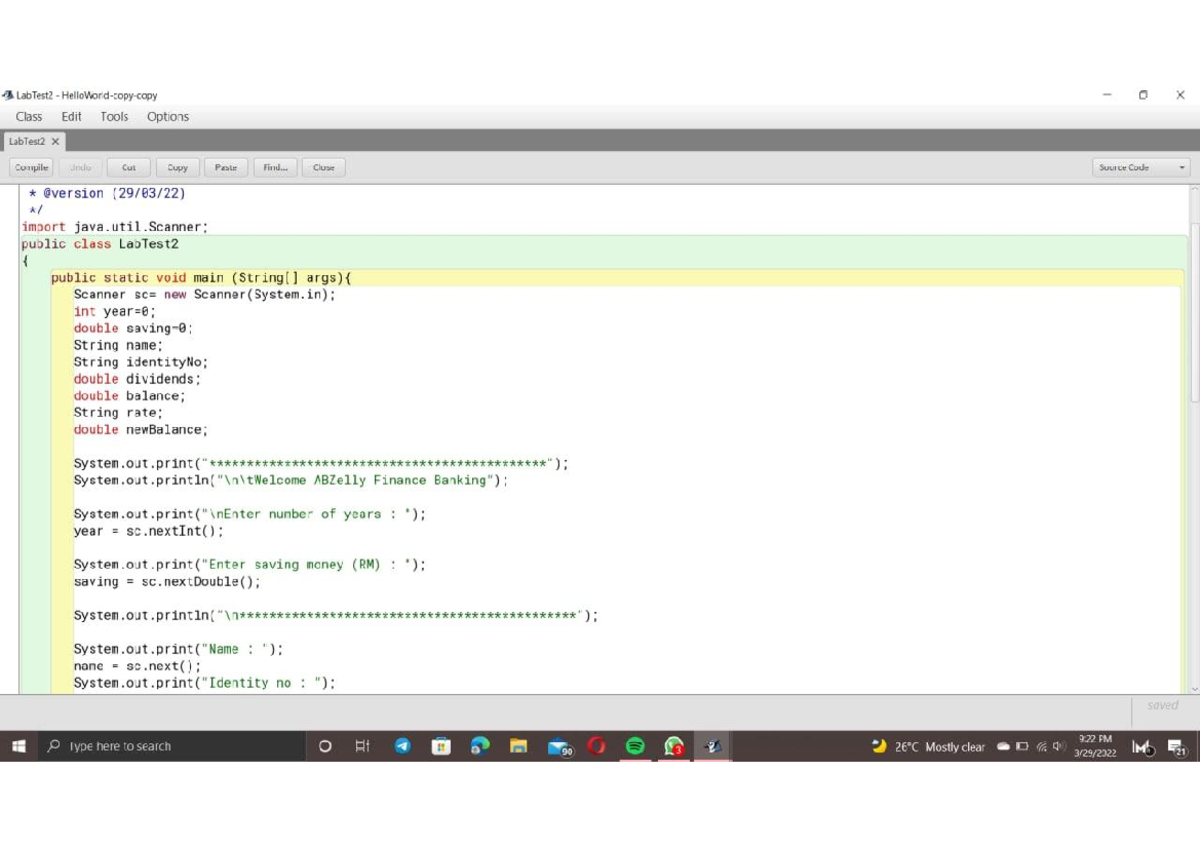
Task: Click the Cut button
Action: coord(129,168)
